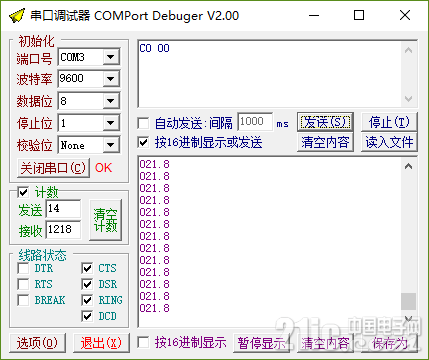Viewport: 429px width, 360px height.
Task: Click the send box scroll down arrow
Action: click(409, 99)
